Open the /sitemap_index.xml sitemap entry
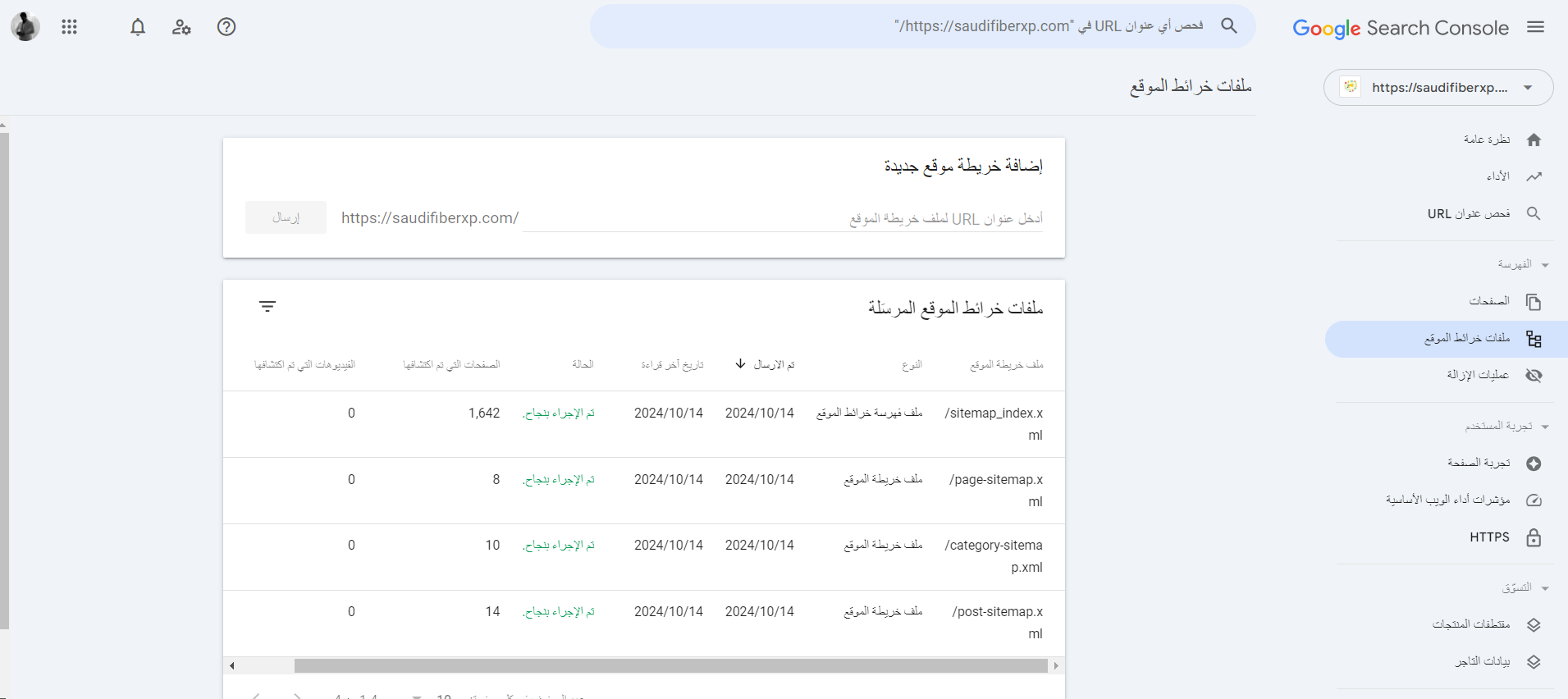 pos(994,424)
